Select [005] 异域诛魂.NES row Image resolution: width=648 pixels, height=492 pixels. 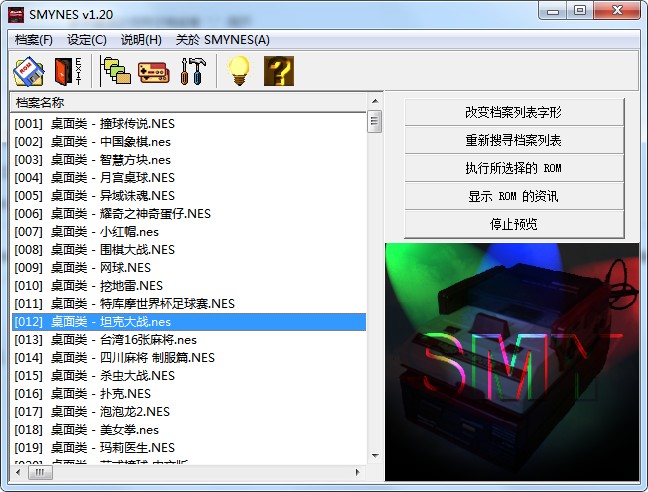pos(189,195)
